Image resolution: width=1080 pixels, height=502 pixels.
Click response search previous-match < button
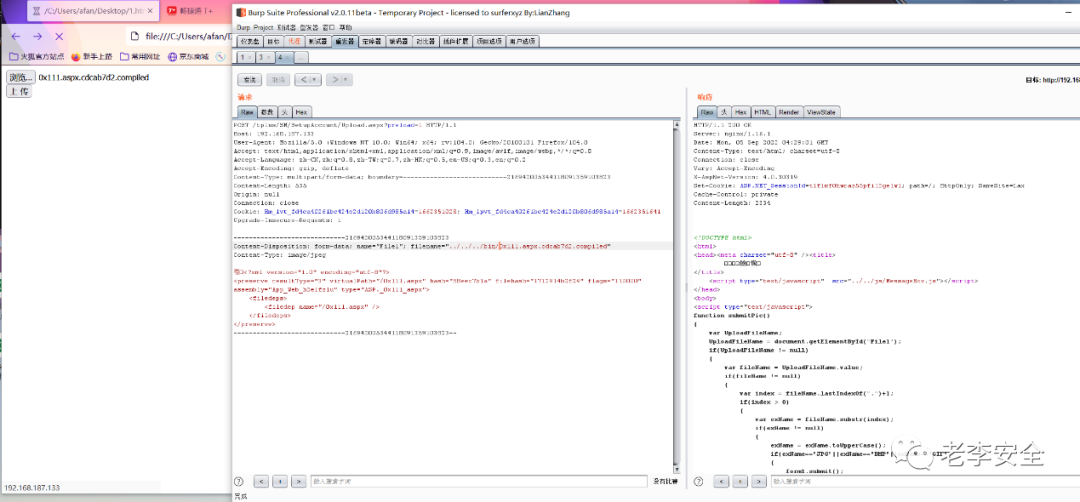[x=722, y=481]
